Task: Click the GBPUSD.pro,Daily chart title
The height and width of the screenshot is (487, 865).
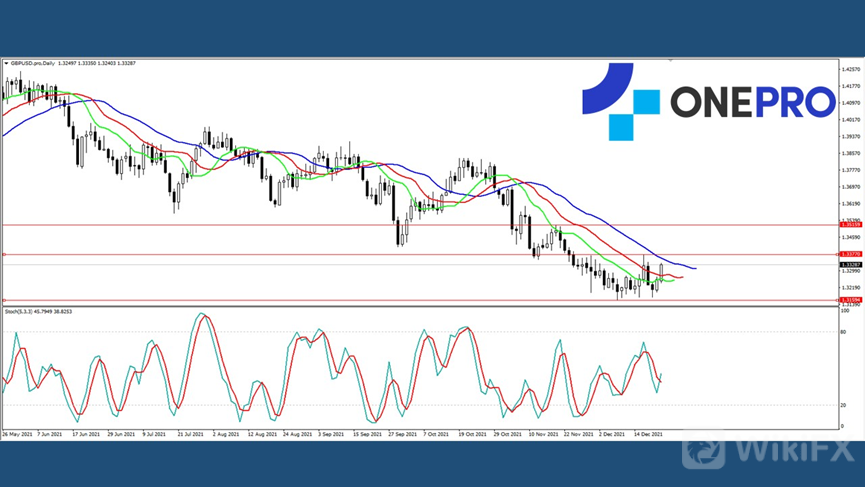Action: coord(35,64)
